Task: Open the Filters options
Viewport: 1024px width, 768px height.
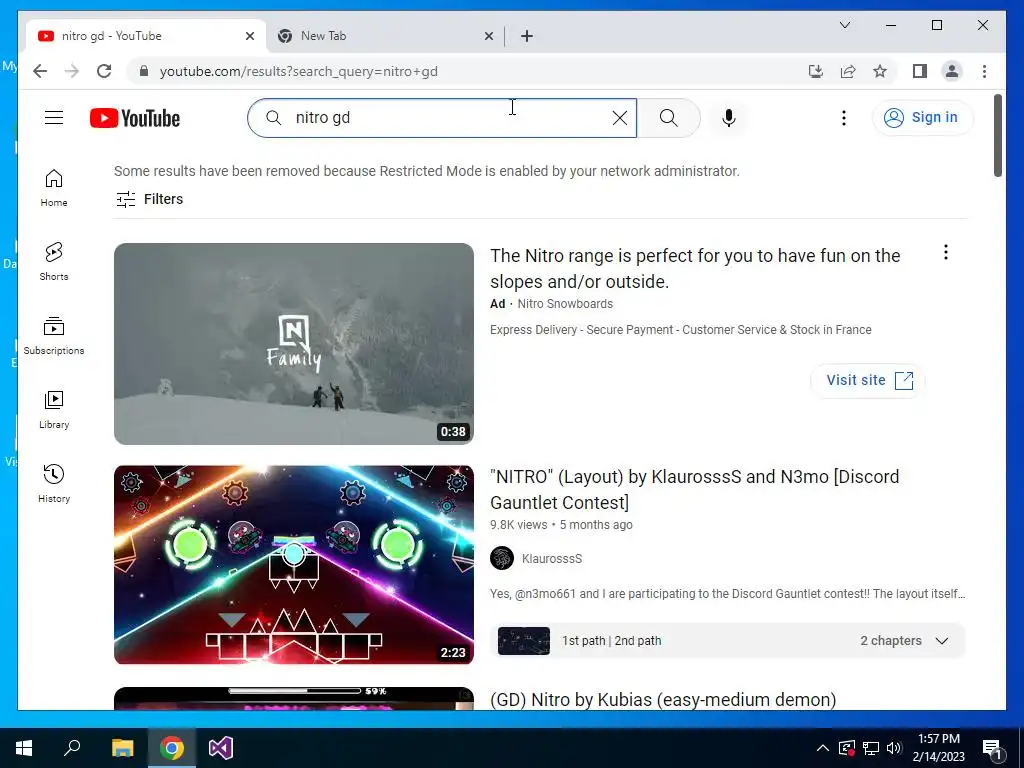Action: (x=150, y=199)
